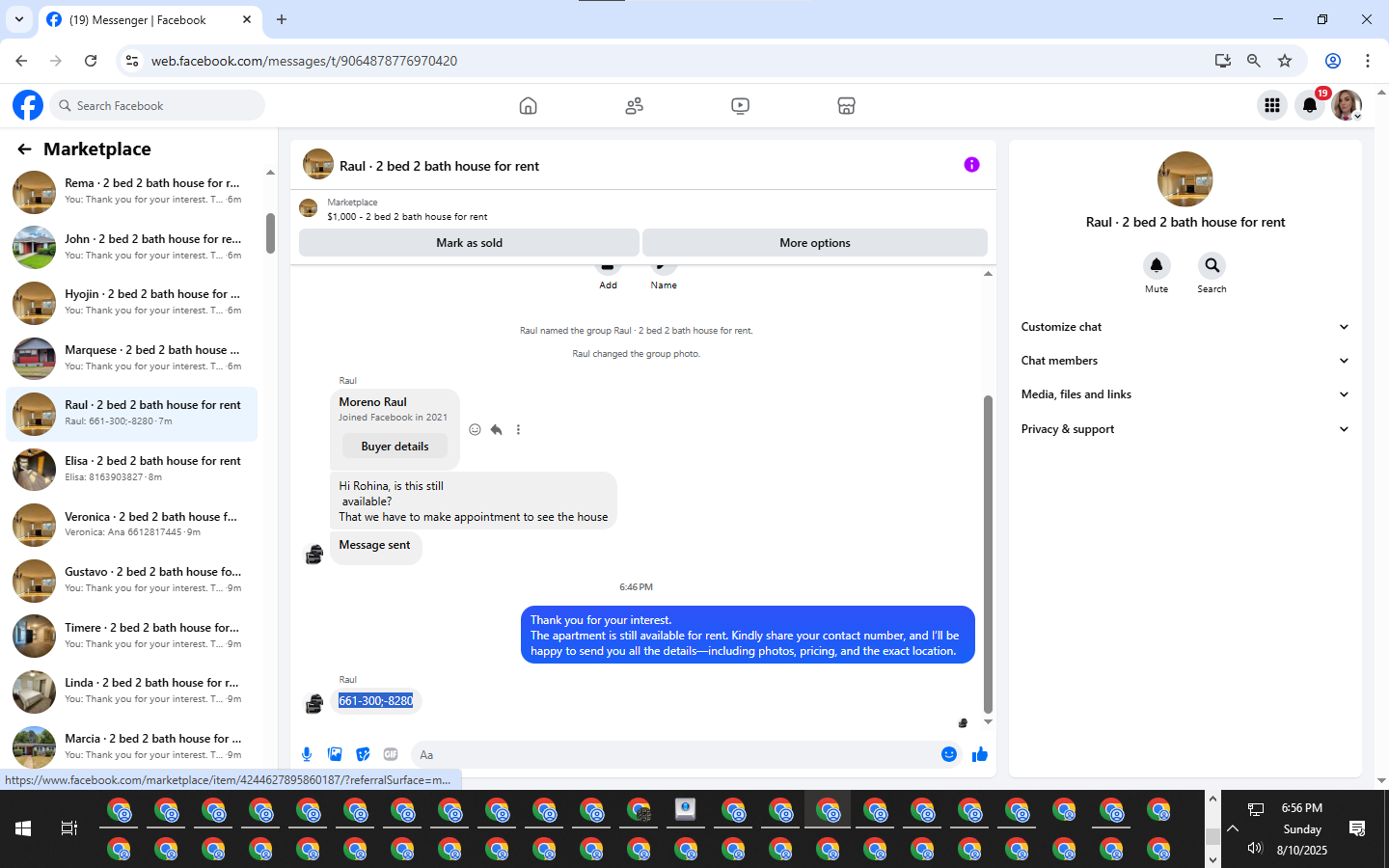1389x868 pixels.
Task: Open Buyer details for Moreno Raul
Action: point(395,447)
